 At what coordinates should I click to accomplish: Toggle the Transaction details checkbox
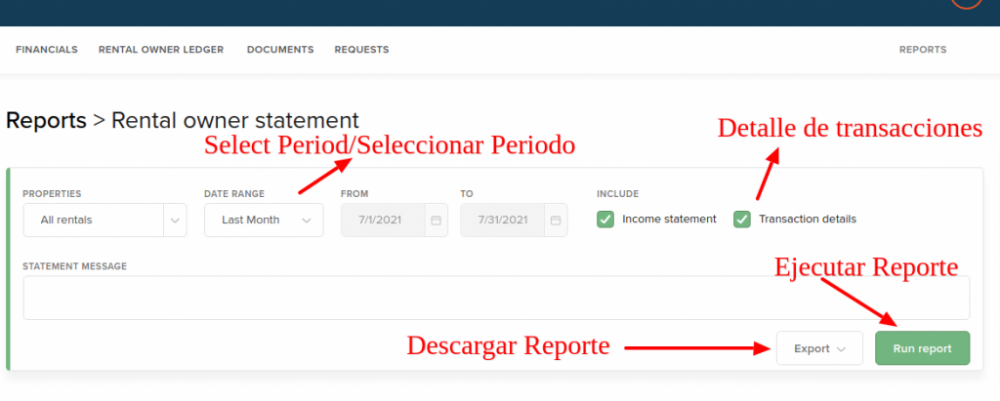click(x=742, y=219)
